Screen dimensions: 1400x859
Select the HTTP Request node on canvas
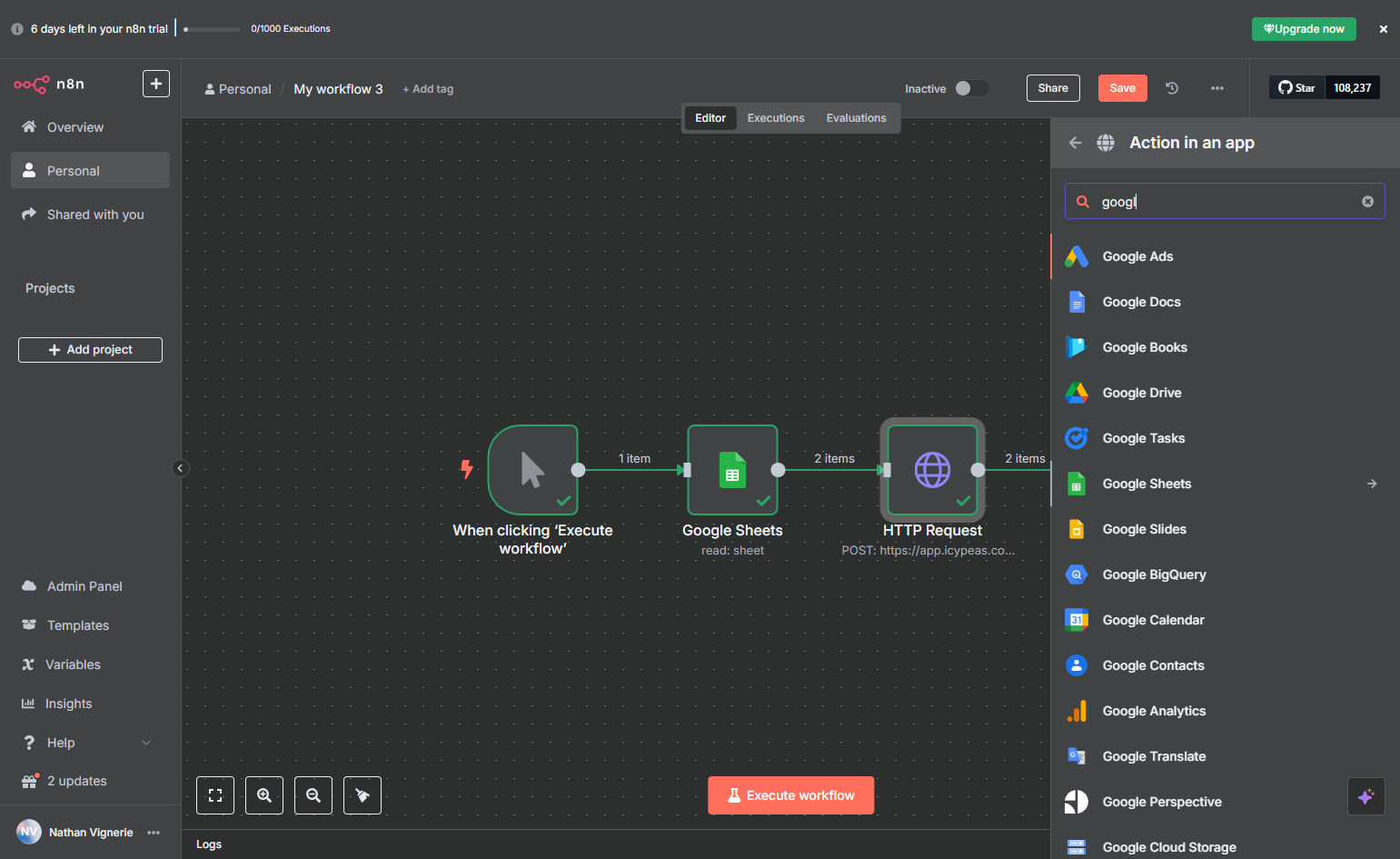click(932, 470)
